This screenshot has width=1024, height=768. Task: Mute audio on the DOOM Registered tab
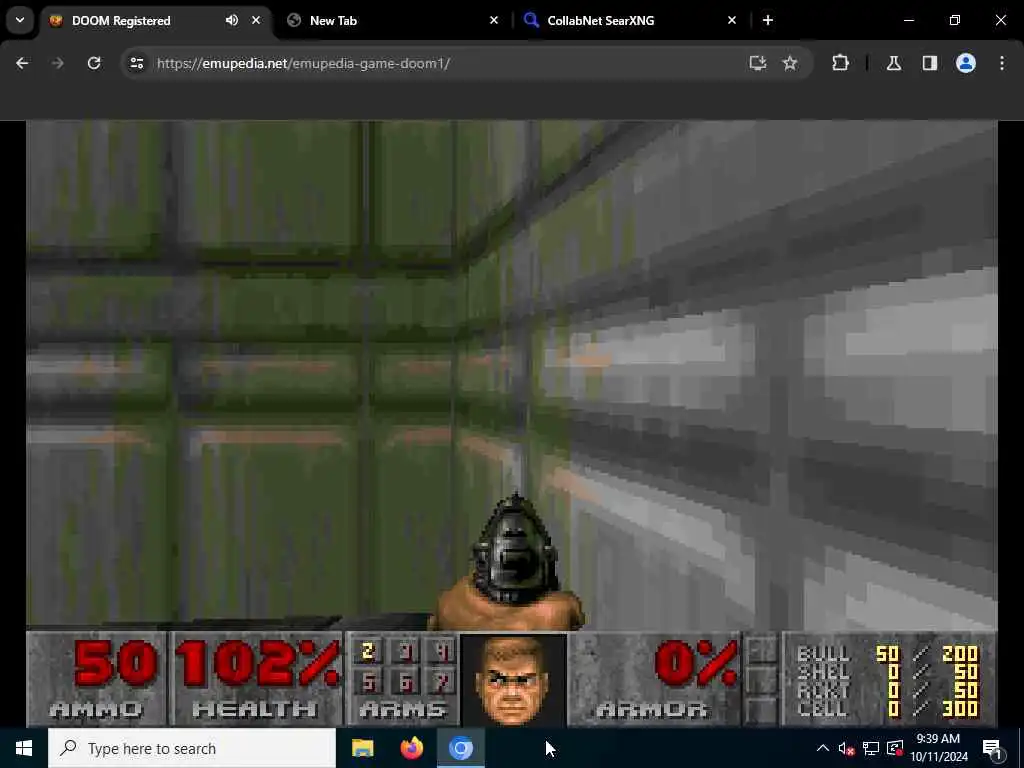pyautogui.click(x=232, y=20)
